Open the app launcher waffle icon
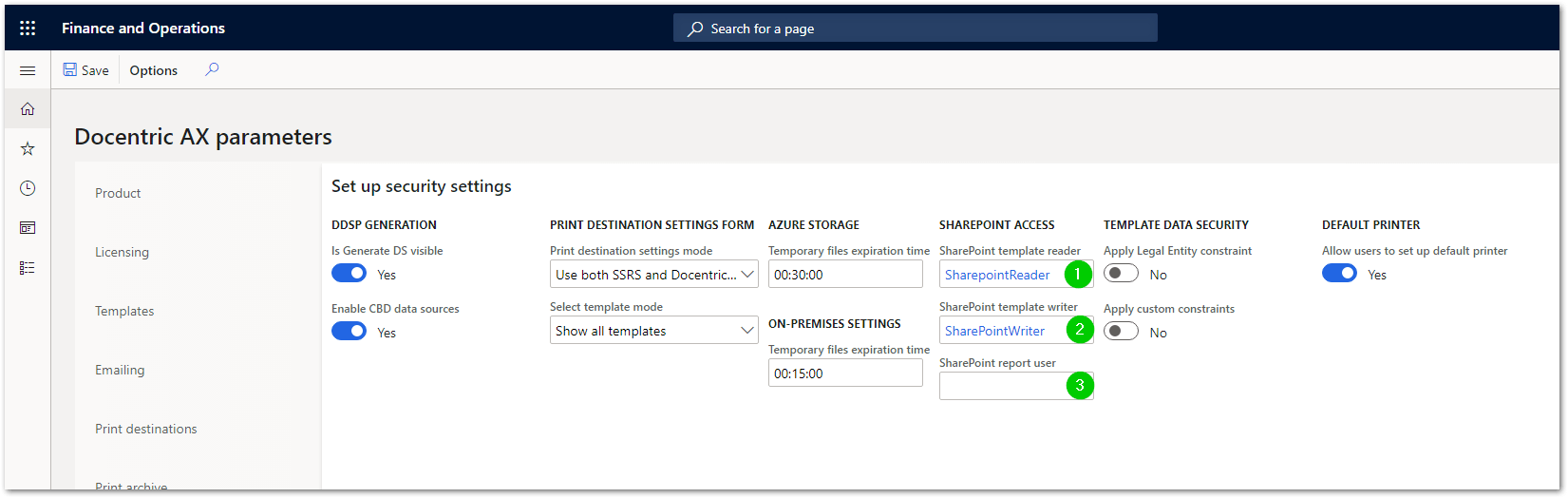This screenshot has width=1568, height=498. tap(28, 29)
